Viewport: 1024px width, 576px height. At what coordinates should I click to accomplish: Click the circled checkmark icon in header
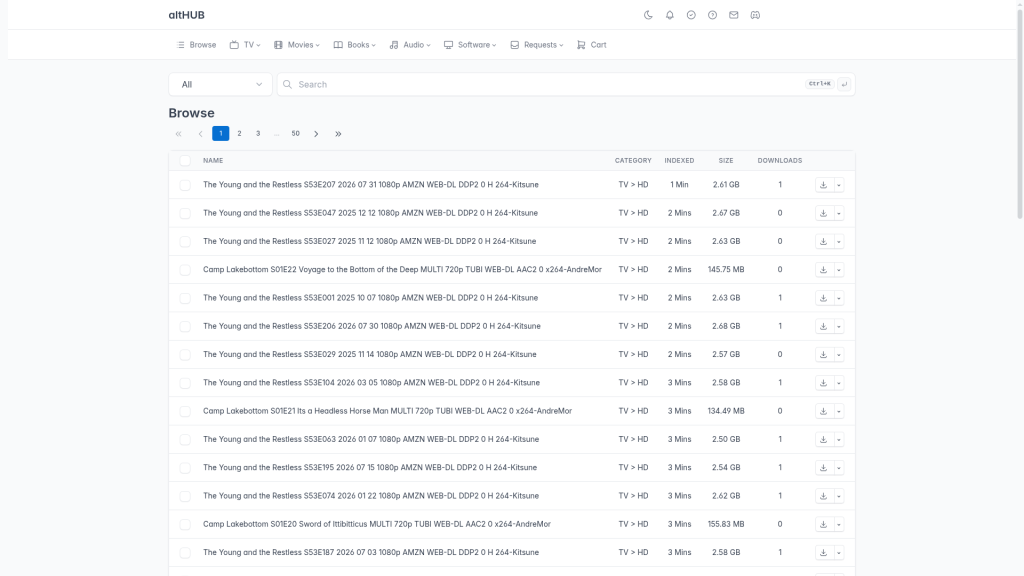pos(691,15)
